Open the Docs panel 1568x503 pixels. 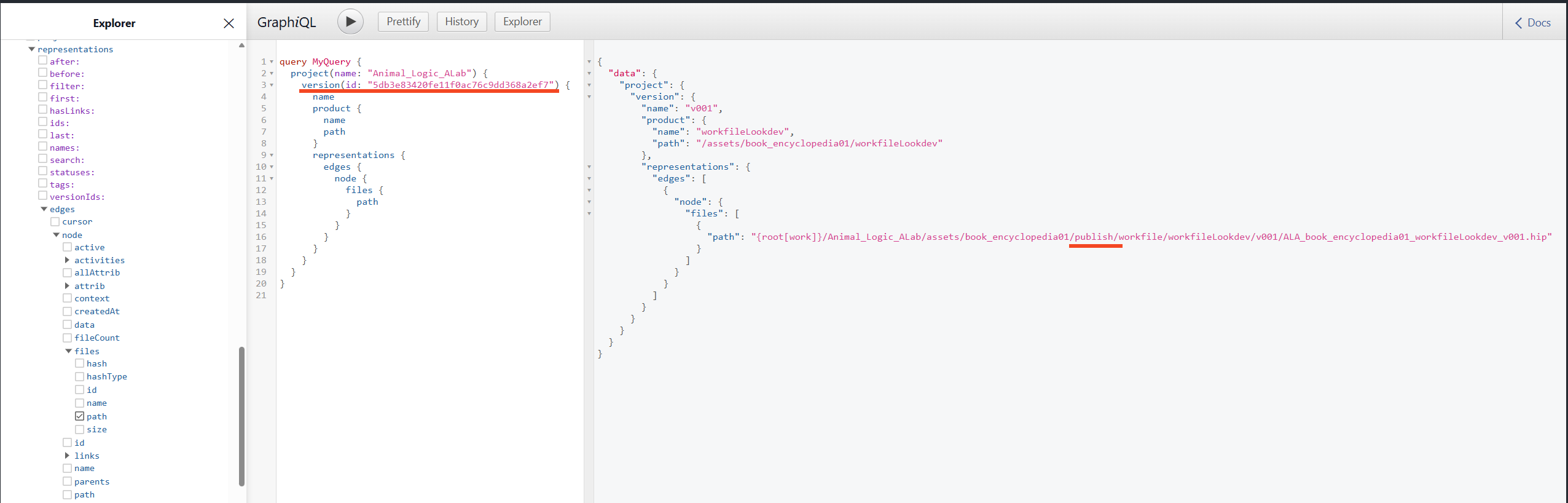[1533, 23]
